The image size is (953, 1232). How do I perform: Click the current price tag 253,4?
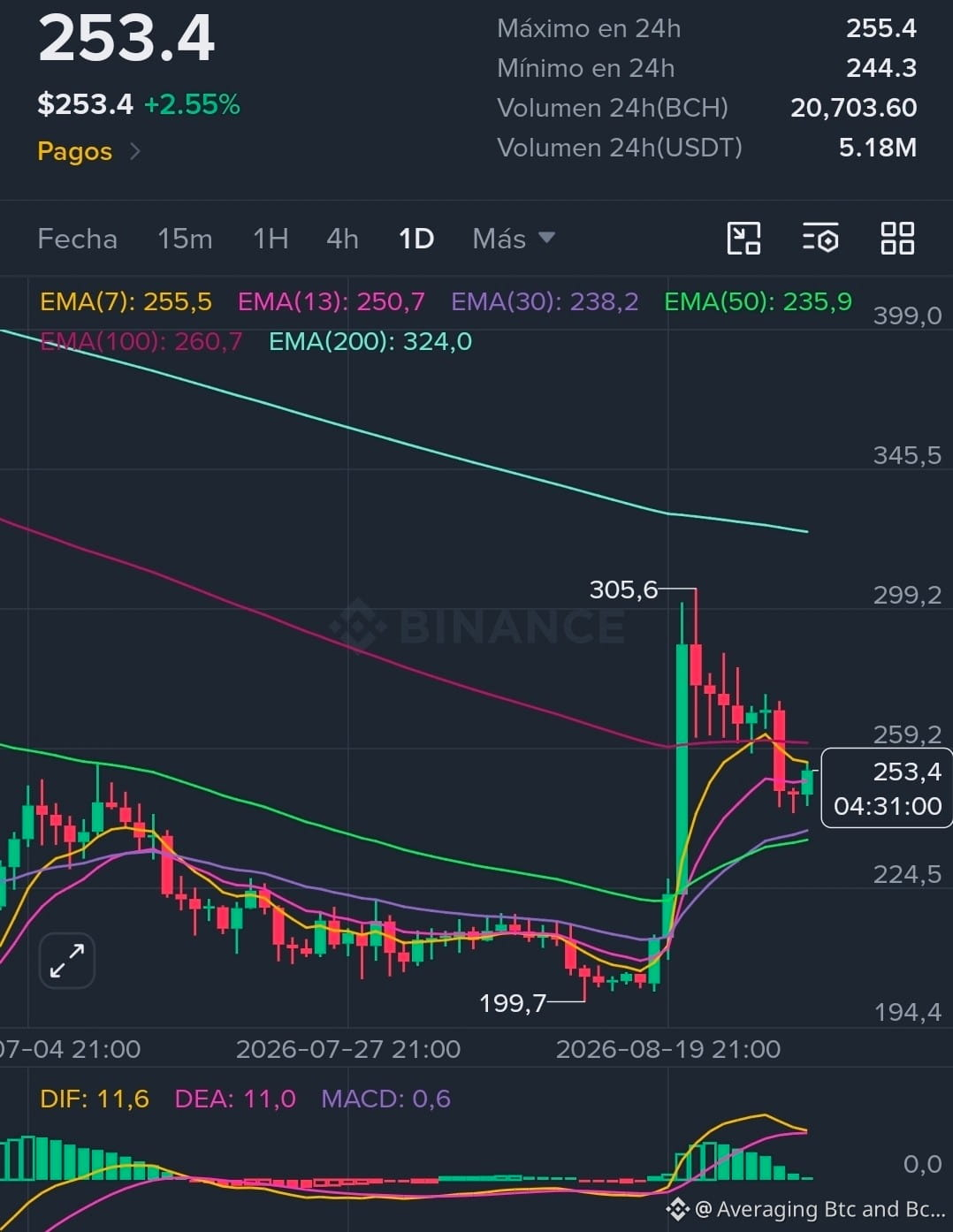888,788
